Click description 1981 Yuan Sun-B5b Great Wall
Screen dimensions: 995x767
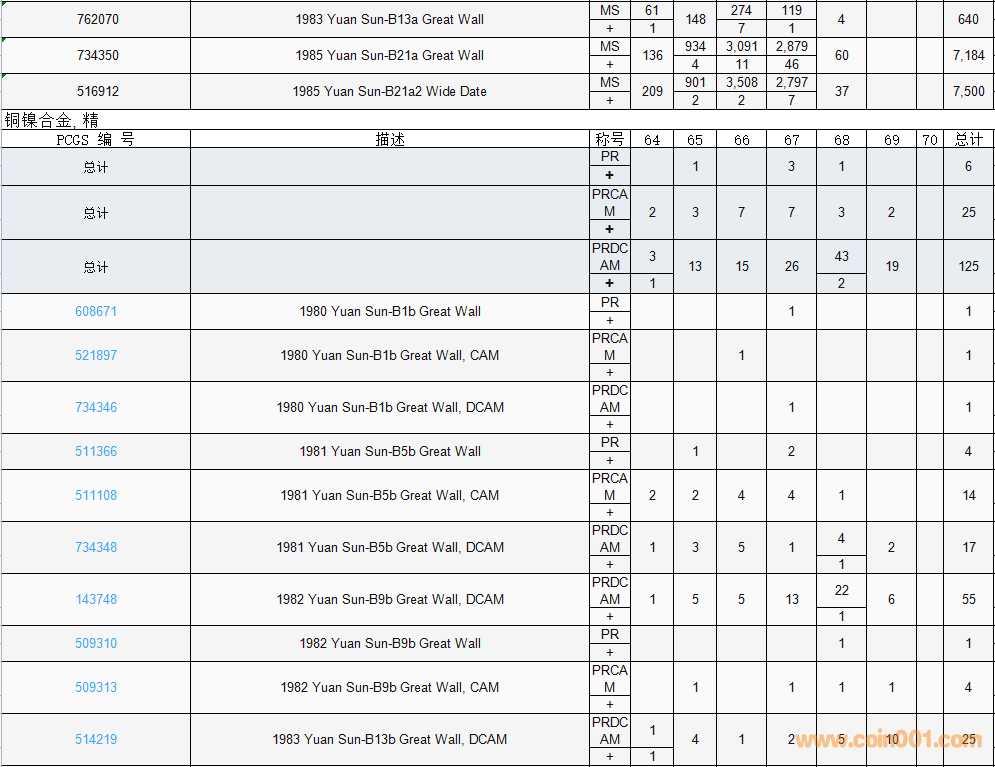tap(390, 452)
